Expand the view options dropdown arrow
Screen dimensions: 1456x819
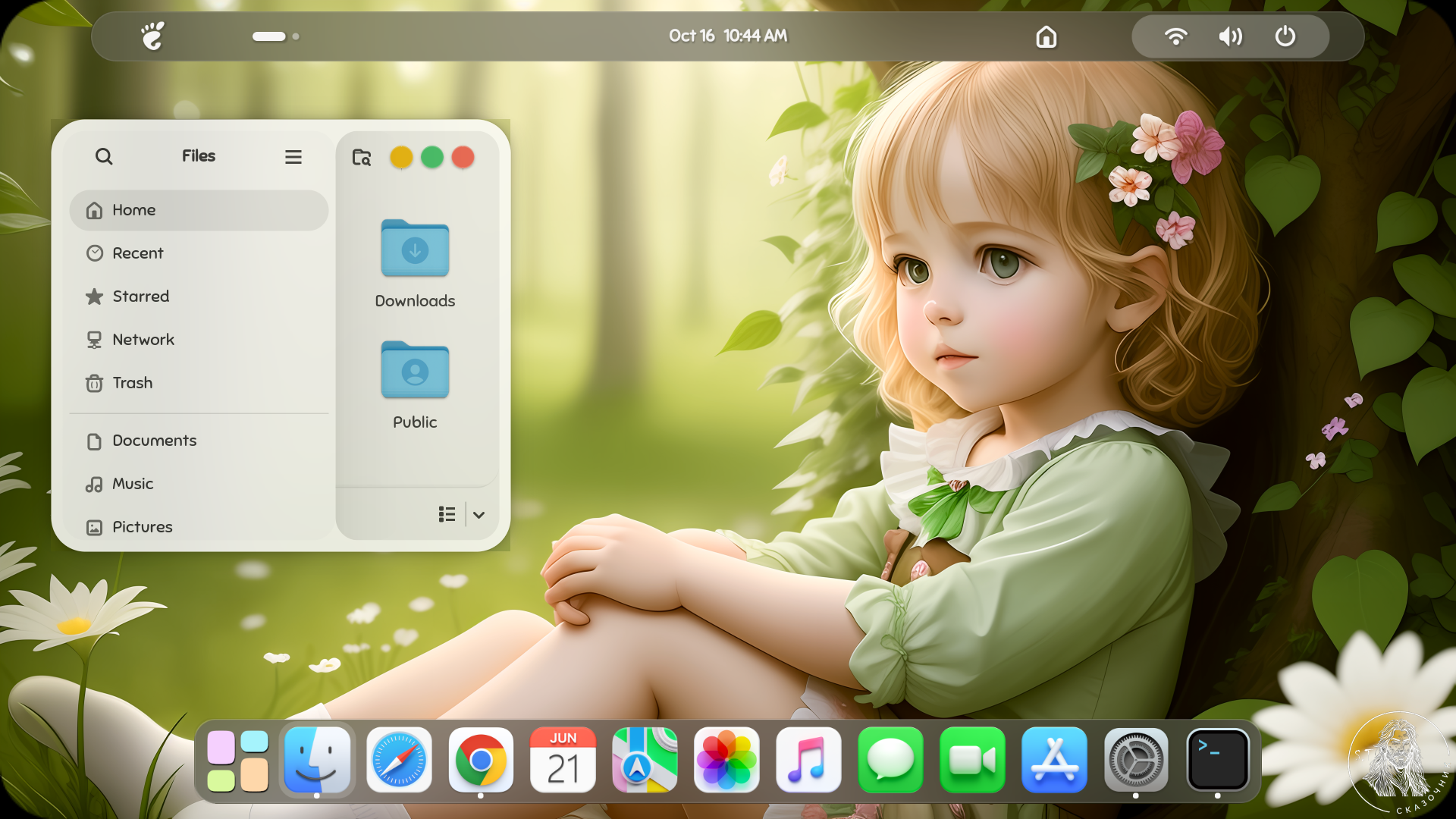click(x=479, y=515)
